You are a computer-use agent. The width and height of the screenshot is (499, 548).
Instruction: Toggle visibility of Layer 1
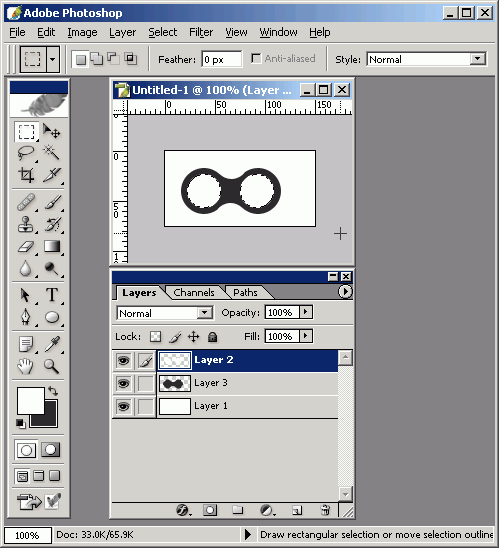tap(123, 406)
